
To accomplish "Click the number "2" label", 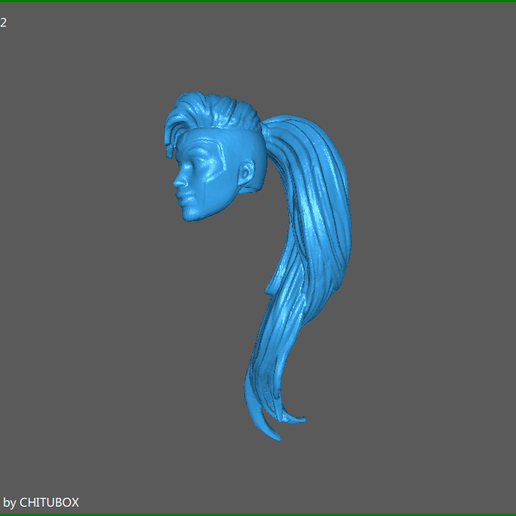I will (x=3, y=23).
